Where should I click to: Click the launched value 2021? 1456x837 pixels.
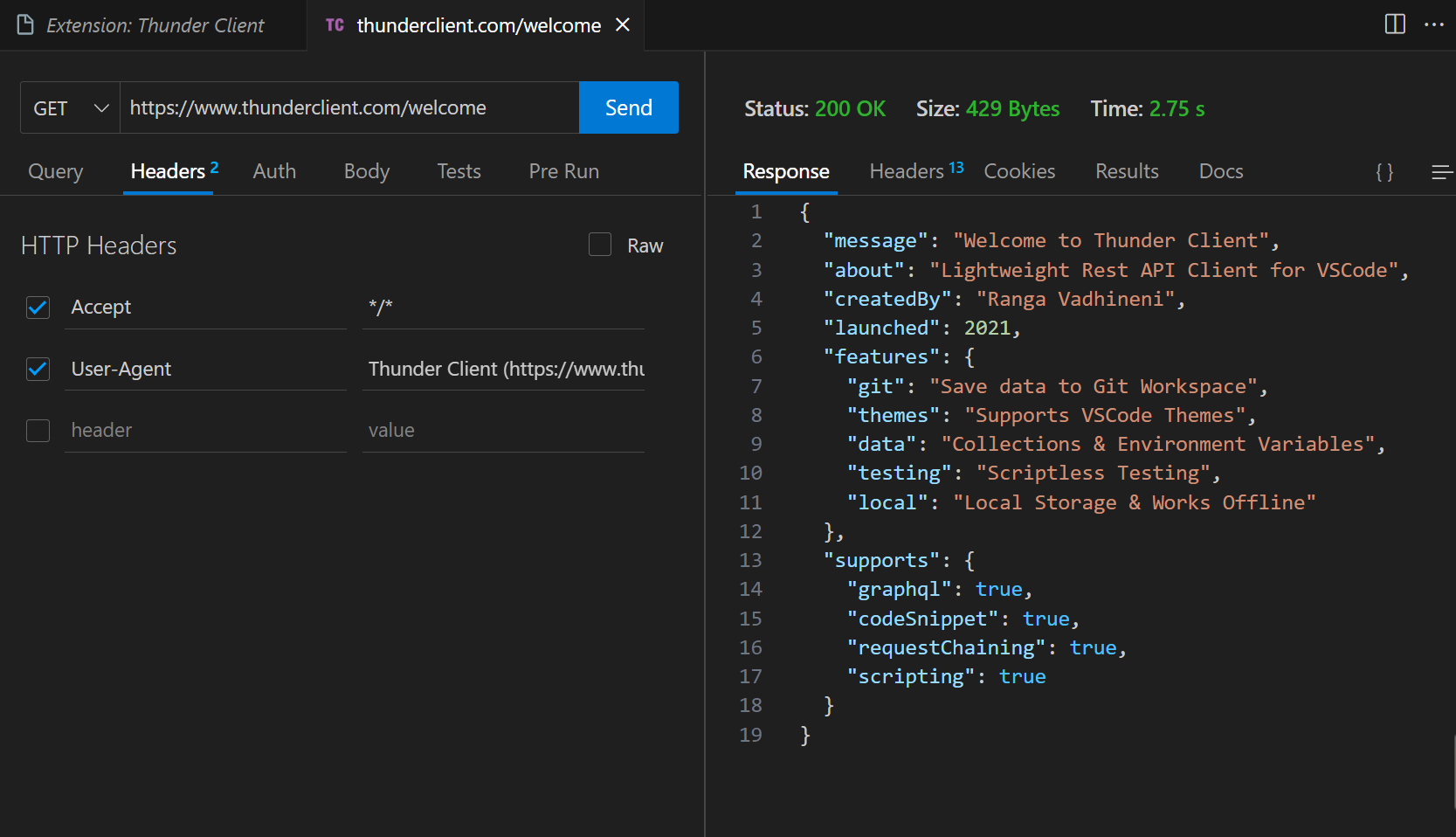pyautogui.click(x=987, y=328)
